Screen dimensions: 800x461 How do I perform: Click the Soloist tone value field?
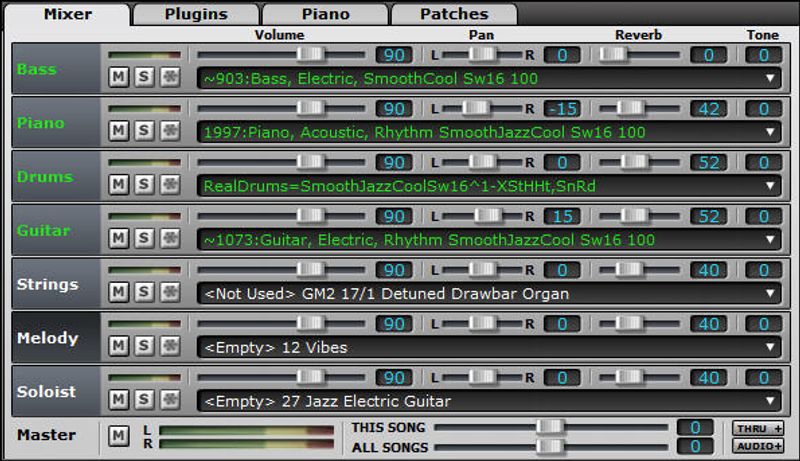point(764,377)
